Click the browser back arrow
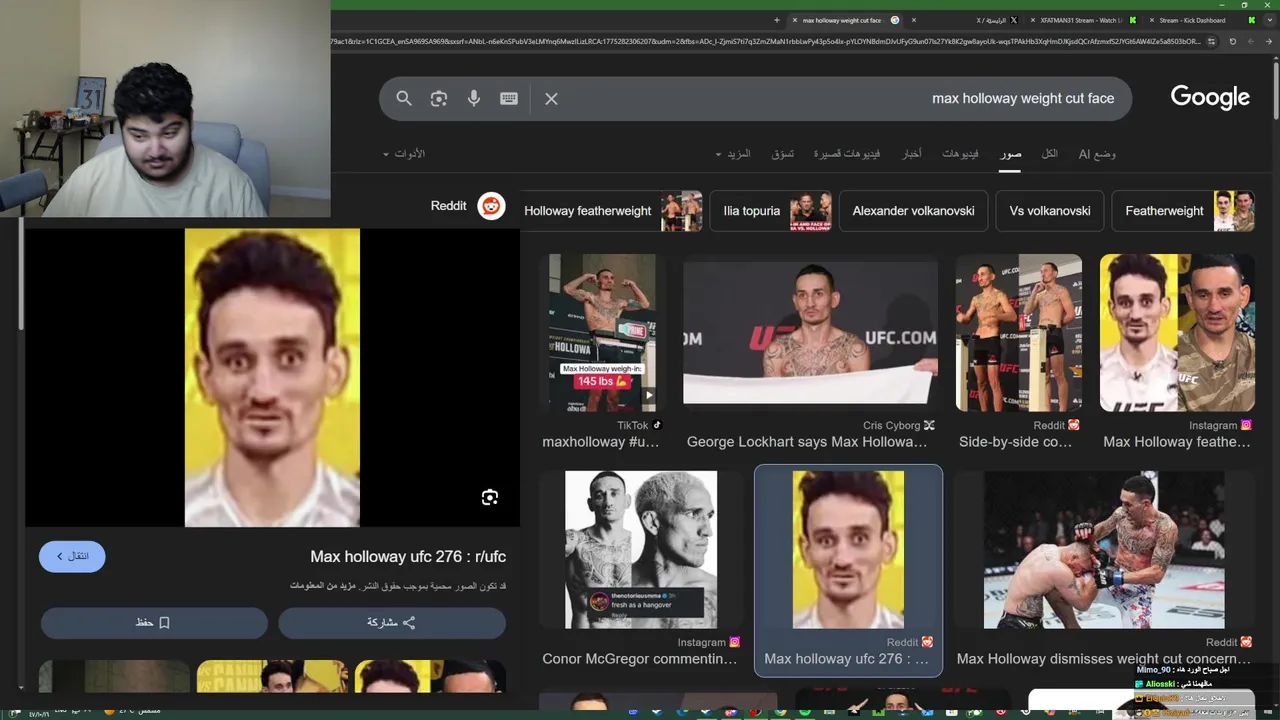Viewport: 1280px width, 720px height. 1271,41
